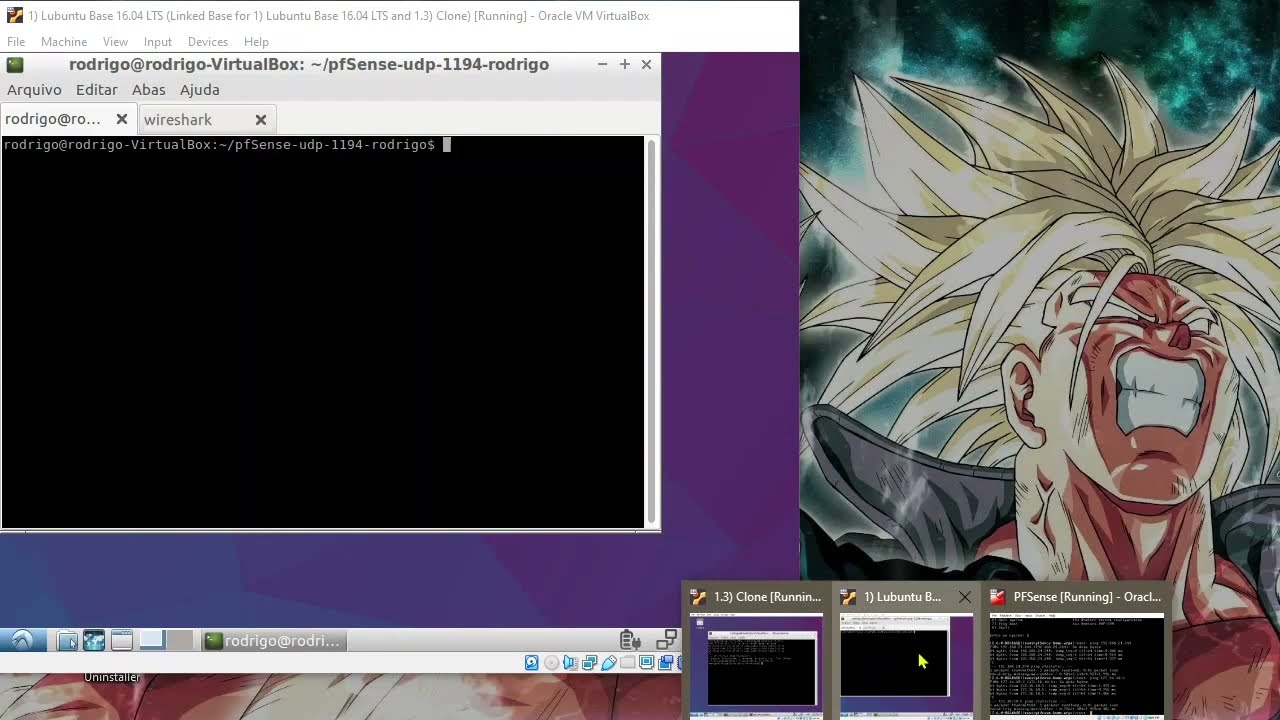Viewport: 1280px width, 720px height.
Task: Open the Lubuntu start menu
Action: point(22,641)
